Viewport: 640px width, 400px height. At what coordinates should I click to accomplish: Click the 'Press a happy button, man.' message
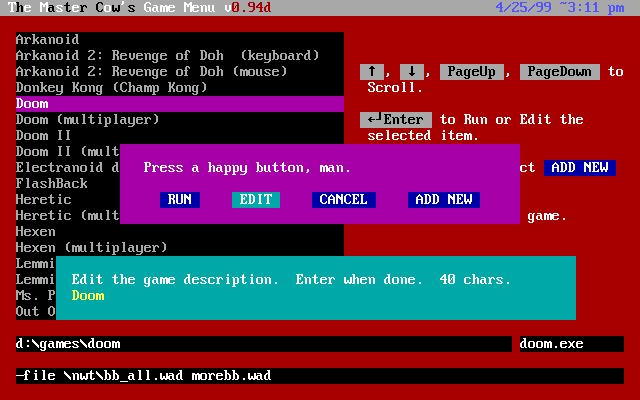247,168
